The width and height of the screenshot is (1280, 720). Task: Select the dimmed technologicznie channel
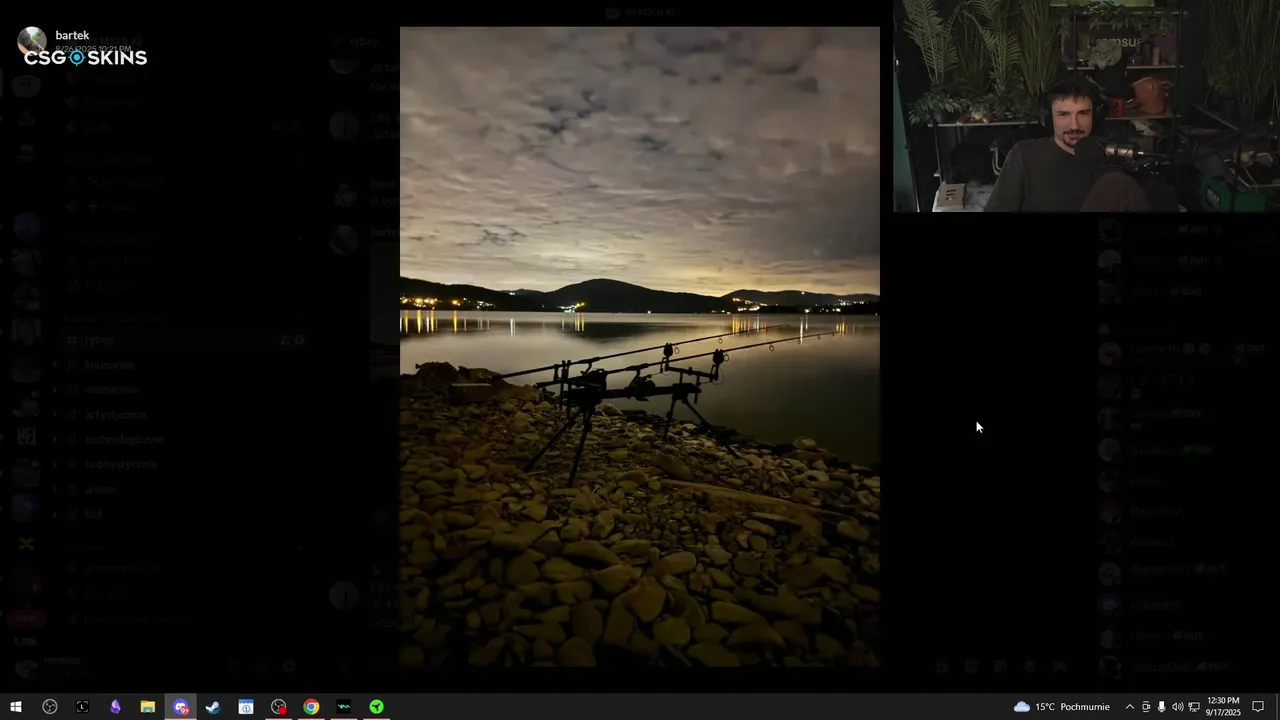coord(124,439)
